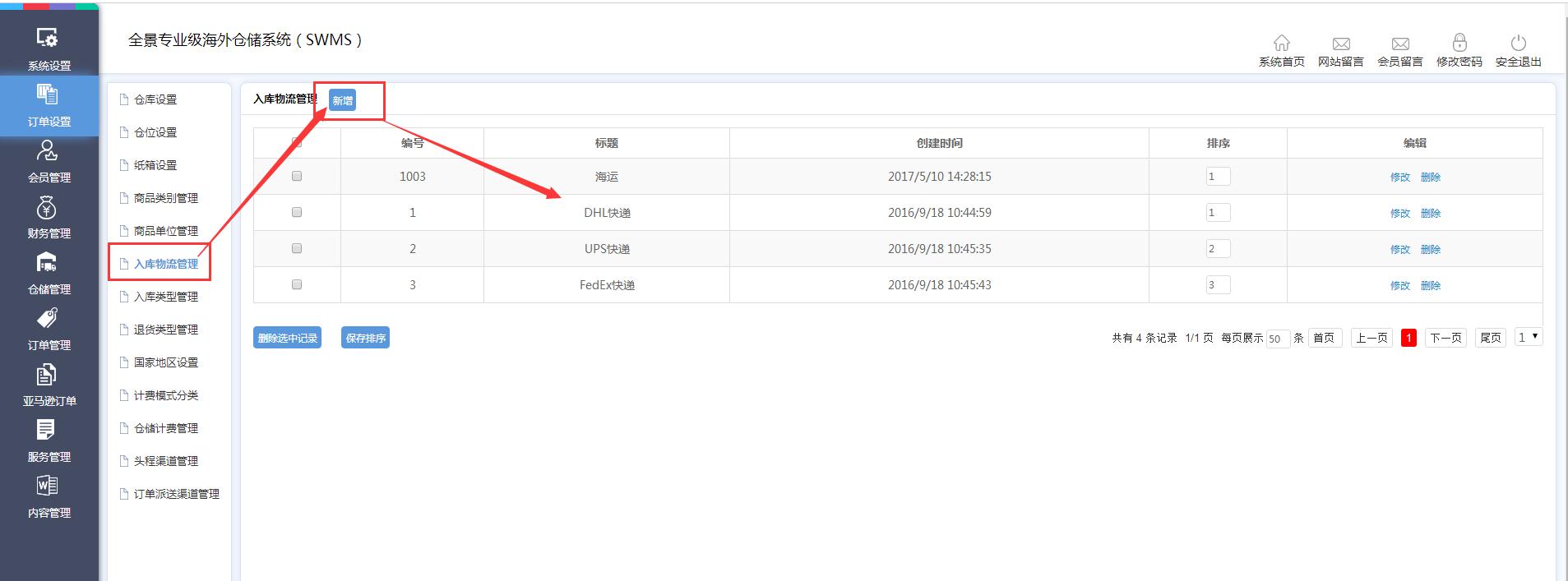The width and height of the screenshot is (1568, 581).
Task: Click 删除选中记录 button
Action: click(x=287, y=338)
